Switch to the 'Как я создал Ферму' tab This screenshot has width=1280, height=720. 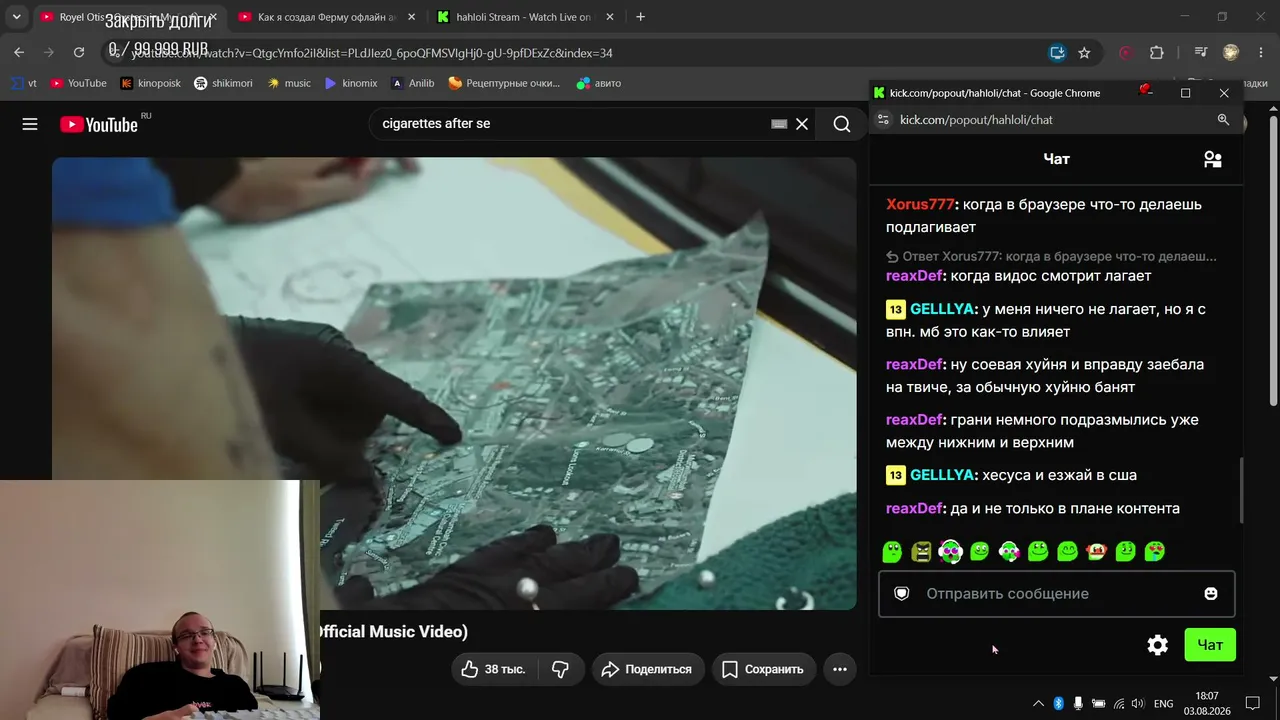pyautogui.click(x=325, y=17)
